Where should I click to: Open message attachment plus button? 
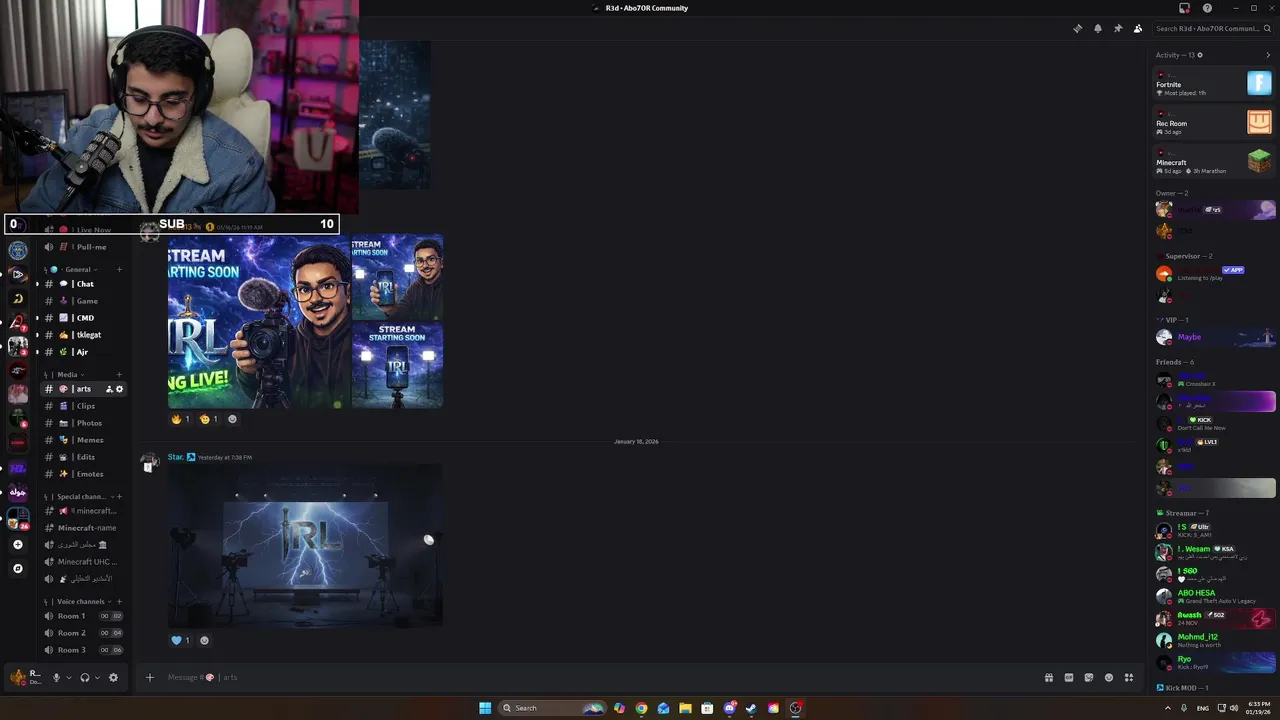(150, 677)
